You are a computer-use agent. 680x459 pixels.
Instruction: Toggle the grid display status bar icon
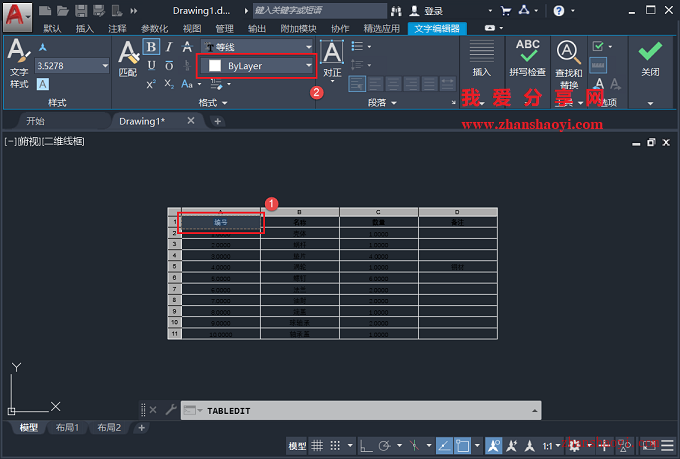(317, 446)
